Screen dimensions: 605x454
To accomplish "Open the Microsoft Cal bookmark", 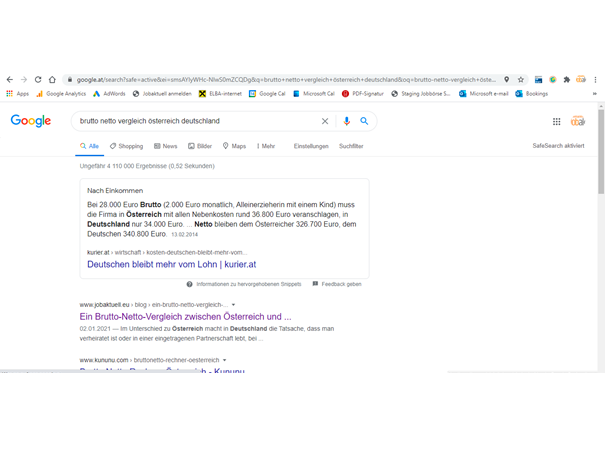I will [314, 94].
